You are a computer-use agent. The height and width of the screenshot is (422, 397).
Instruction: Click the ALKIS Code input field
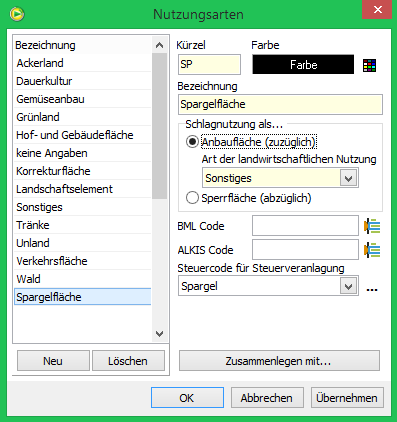tap(305, 250)
